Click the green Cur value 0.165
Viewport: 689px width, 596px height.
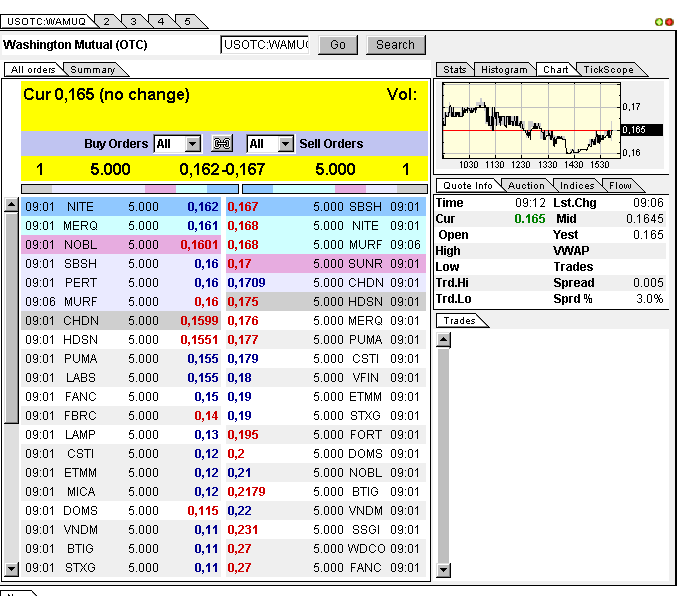[529, 219]
